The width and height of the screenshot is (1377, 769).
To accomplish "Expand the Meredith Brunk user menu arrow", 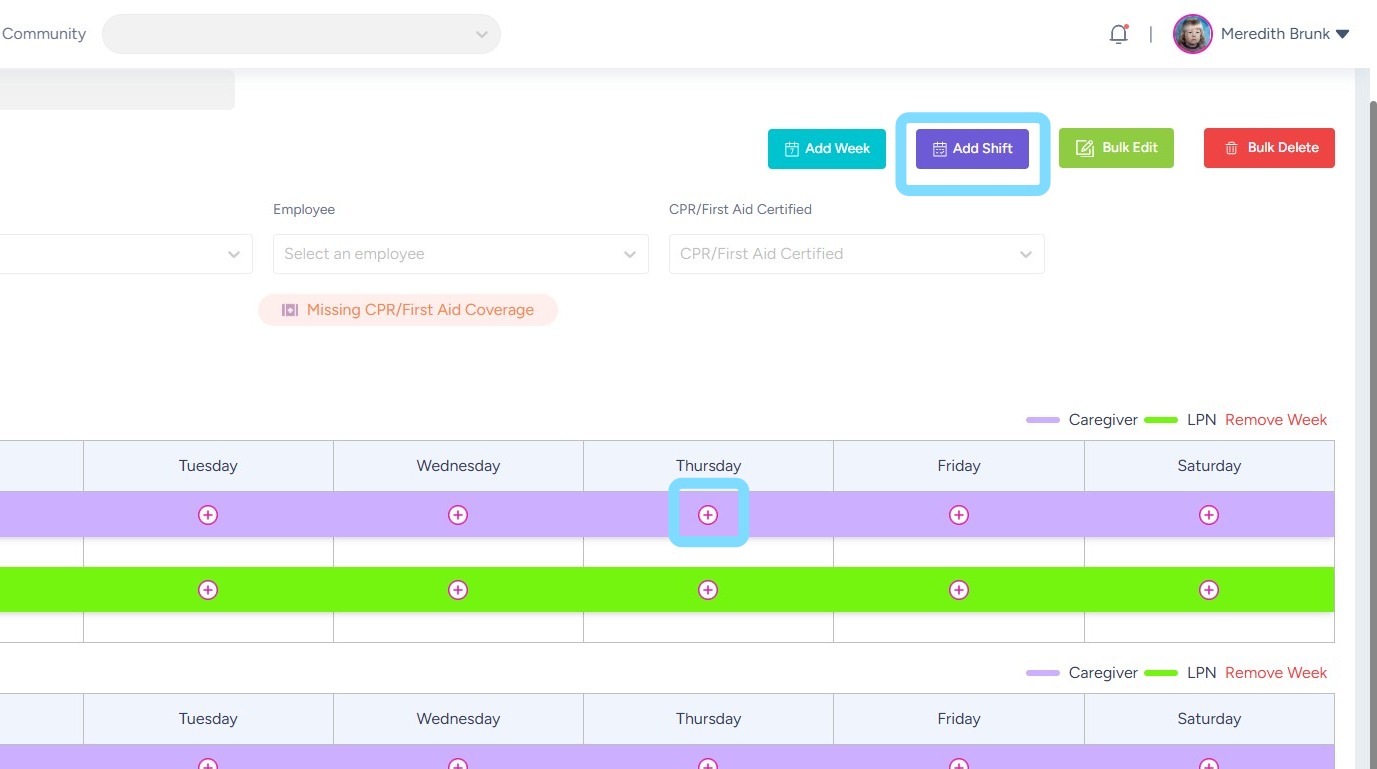I will tap(1343, 34).
